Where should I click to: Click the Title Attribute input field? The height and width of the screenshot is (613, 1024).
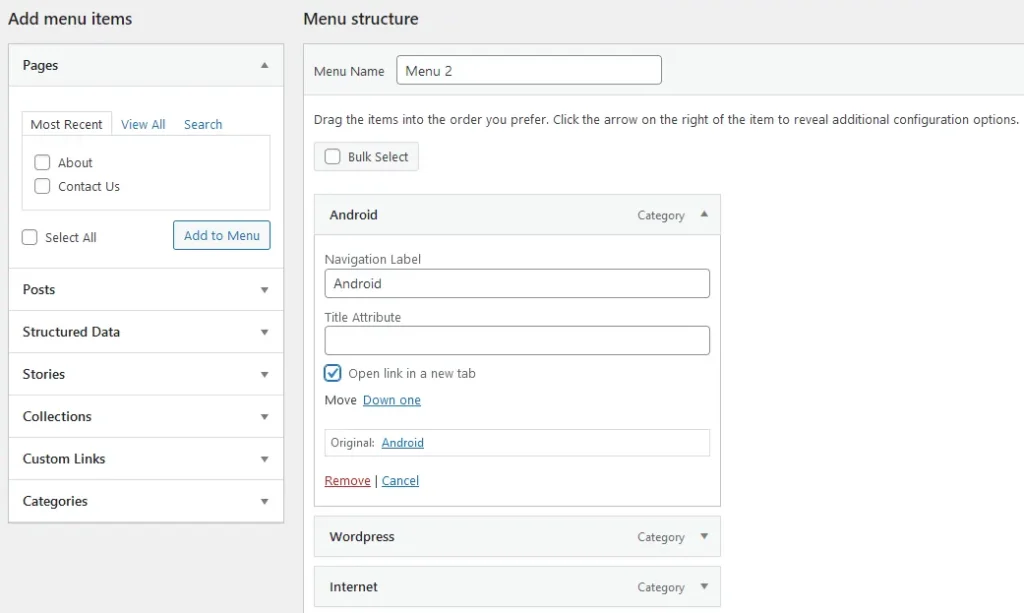(x=517, y=340)
